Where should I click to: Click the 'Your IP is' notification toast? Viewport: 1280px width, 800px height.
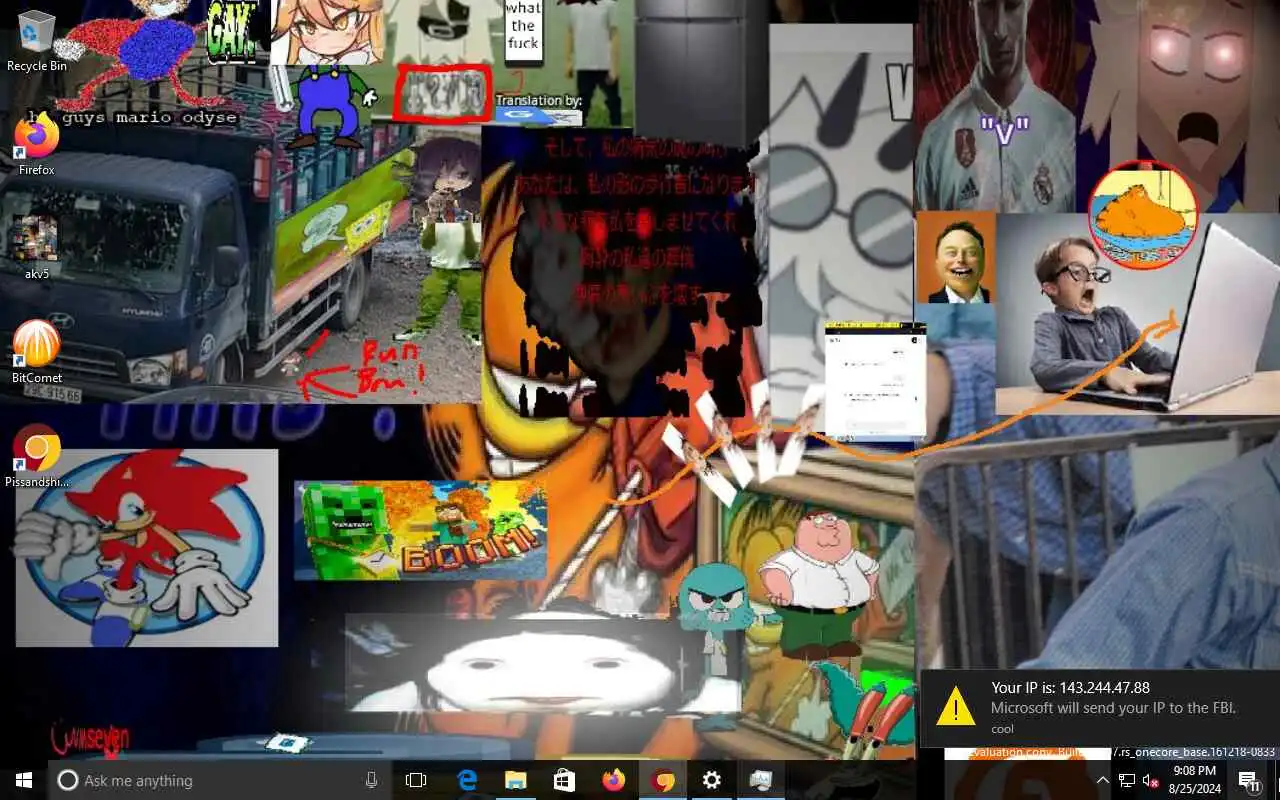coord(1099,708)
